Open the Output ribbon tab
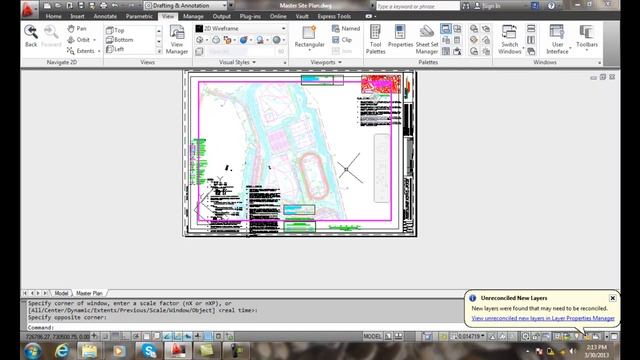This screenshot has width=640, height=360. tap(222, 16)
